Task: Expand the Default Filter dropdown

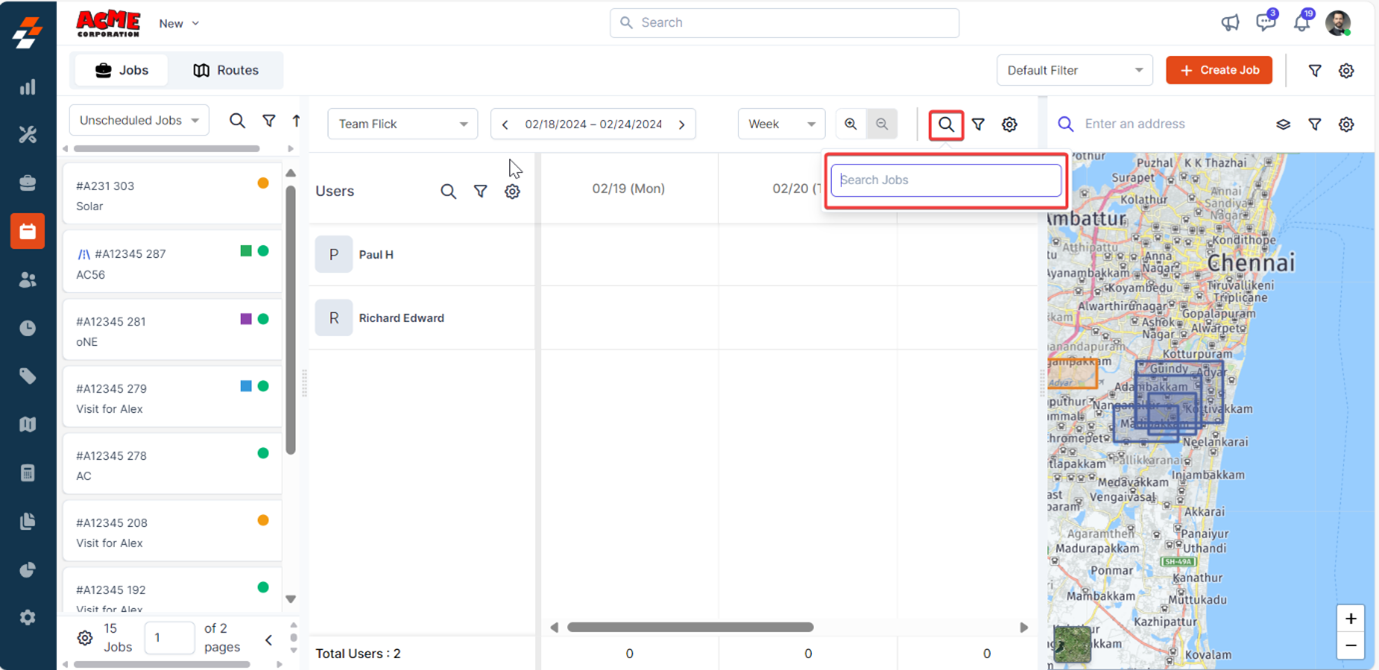Action: pyautogui.click(x=1074, y=70)
